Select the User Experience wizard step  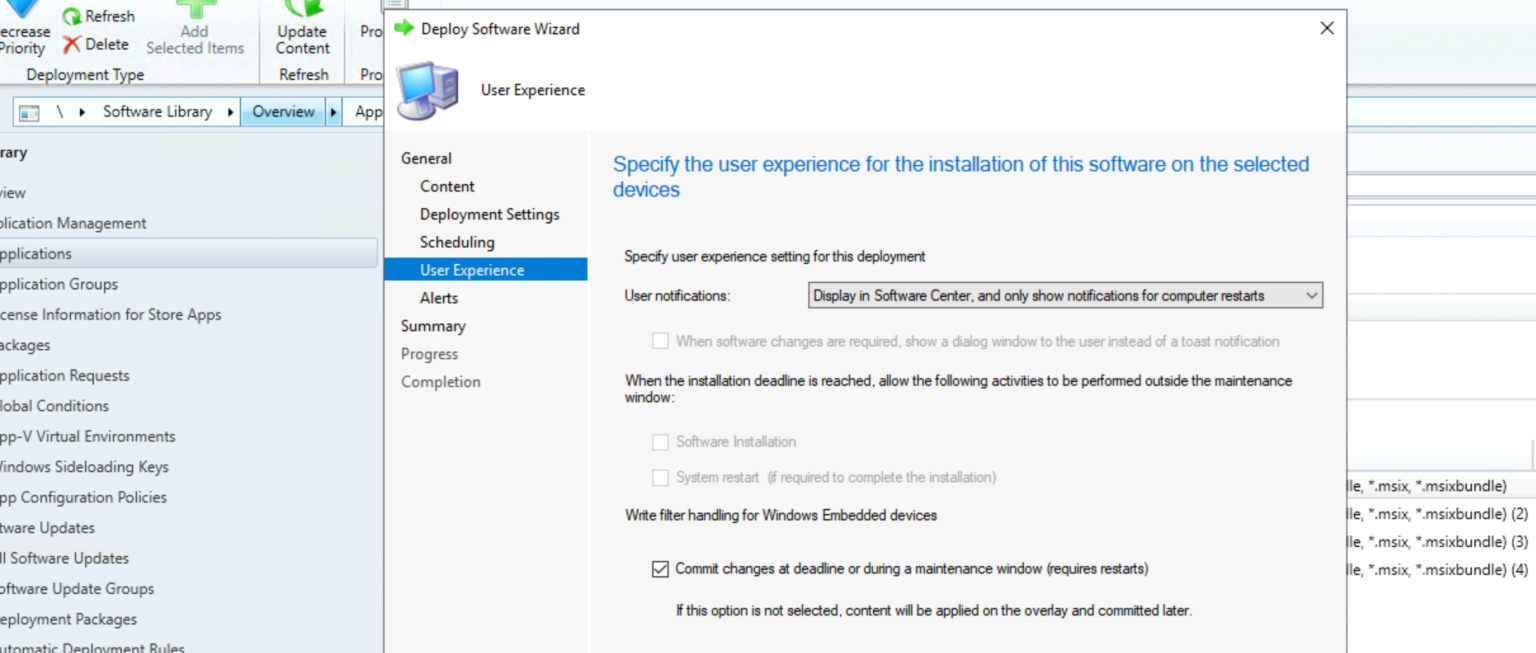coord(486,270)
